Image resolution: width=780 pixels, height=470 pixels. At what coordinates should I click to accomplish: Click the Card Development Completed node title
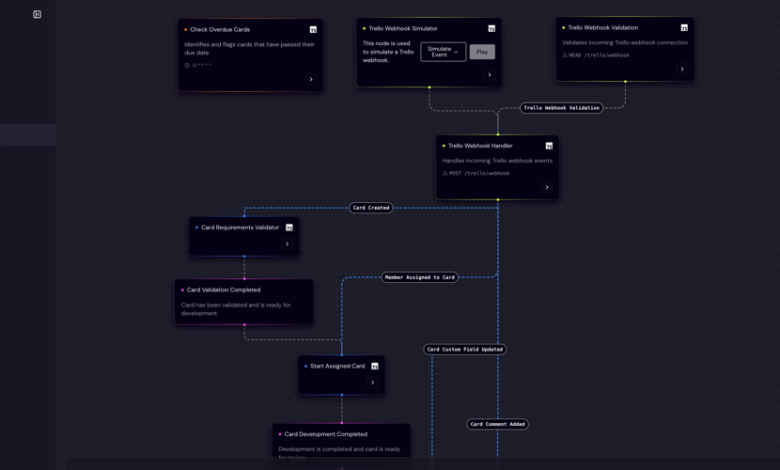(x=326, y=434)
